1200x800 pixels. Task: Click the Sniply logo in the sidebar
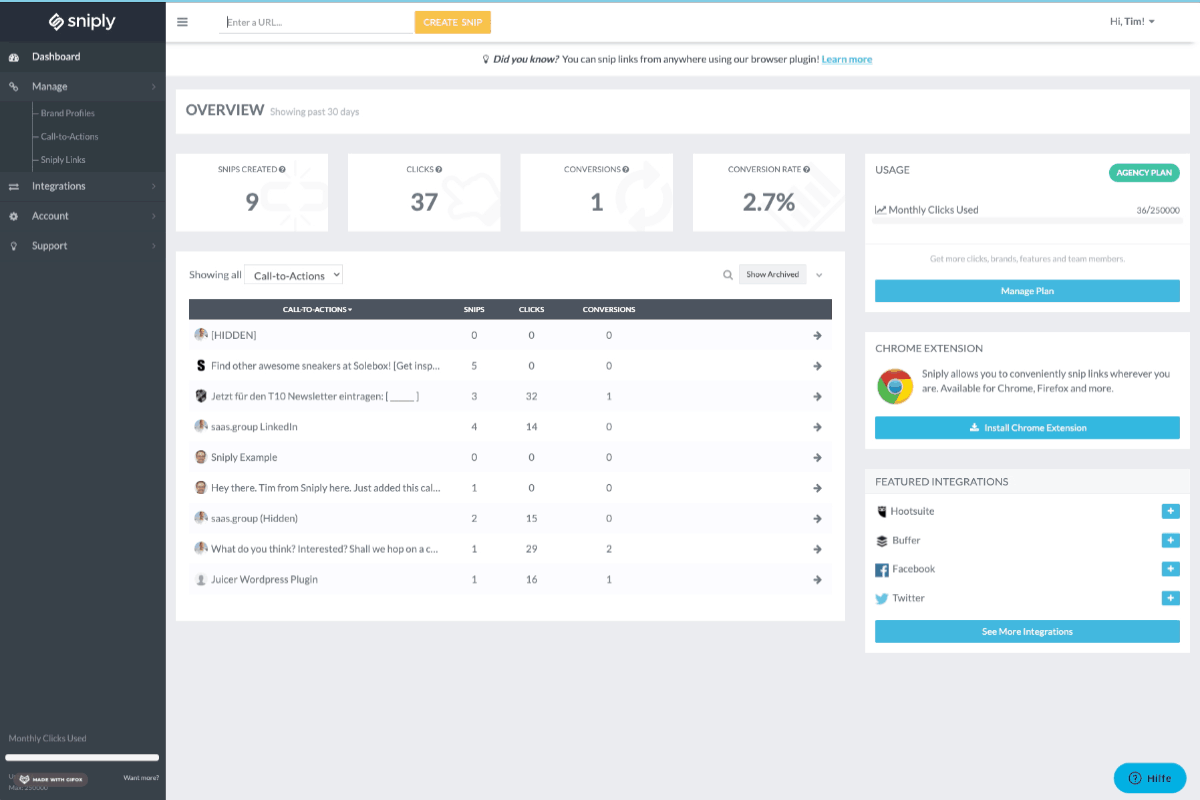82,21
